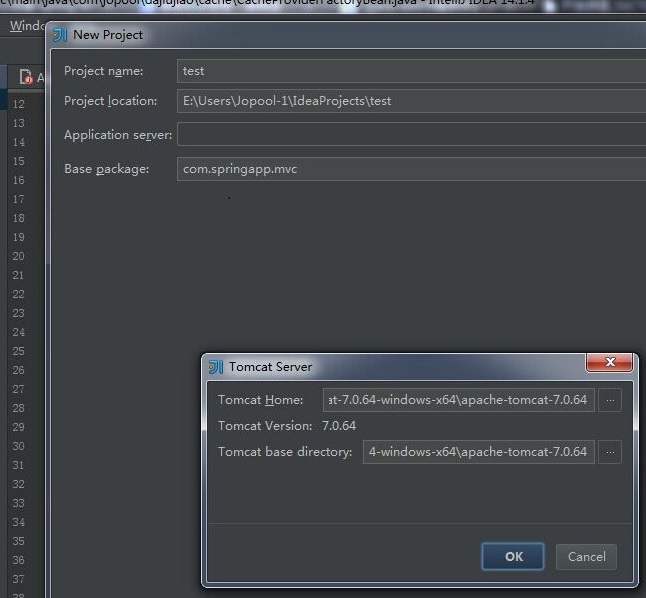Click line number 25 in editor gutter

[19, 351]
